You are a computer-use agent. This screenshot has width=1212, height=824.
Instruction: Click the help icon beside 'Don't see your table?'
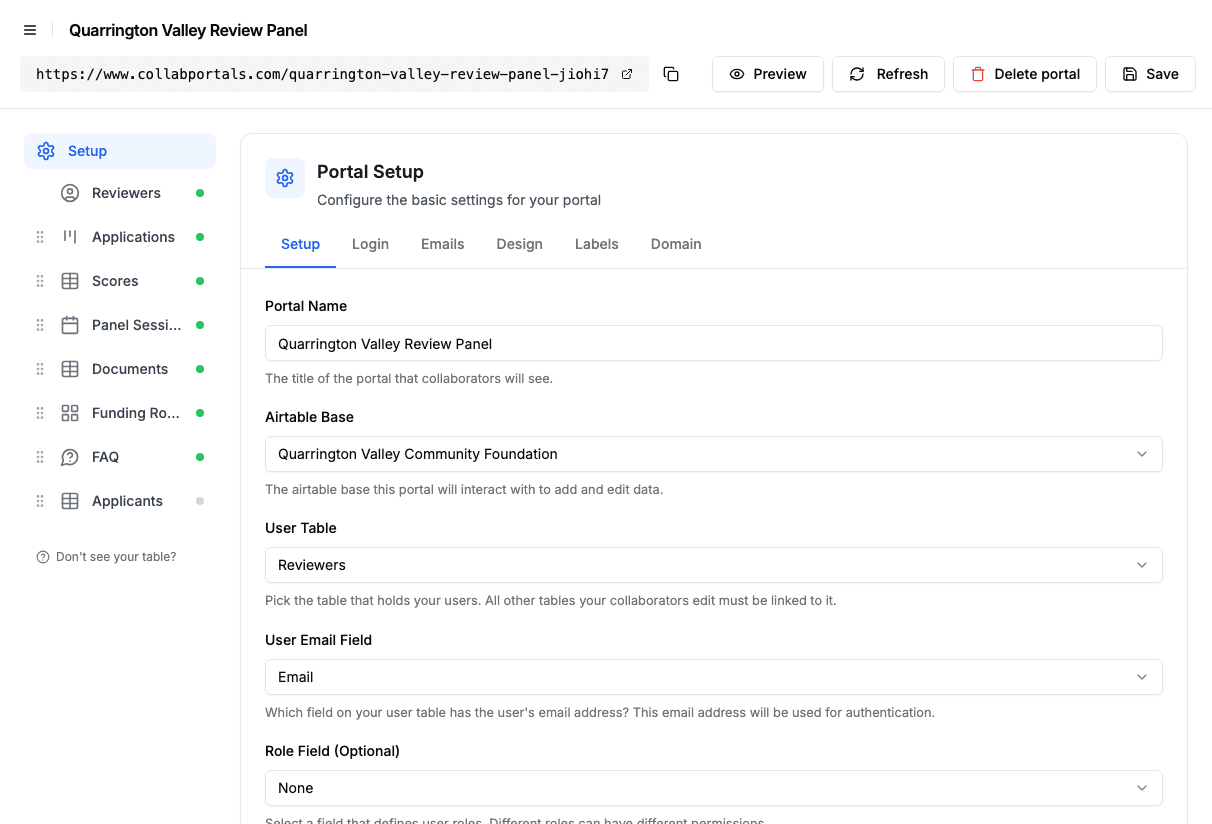[x=43, y=557]
